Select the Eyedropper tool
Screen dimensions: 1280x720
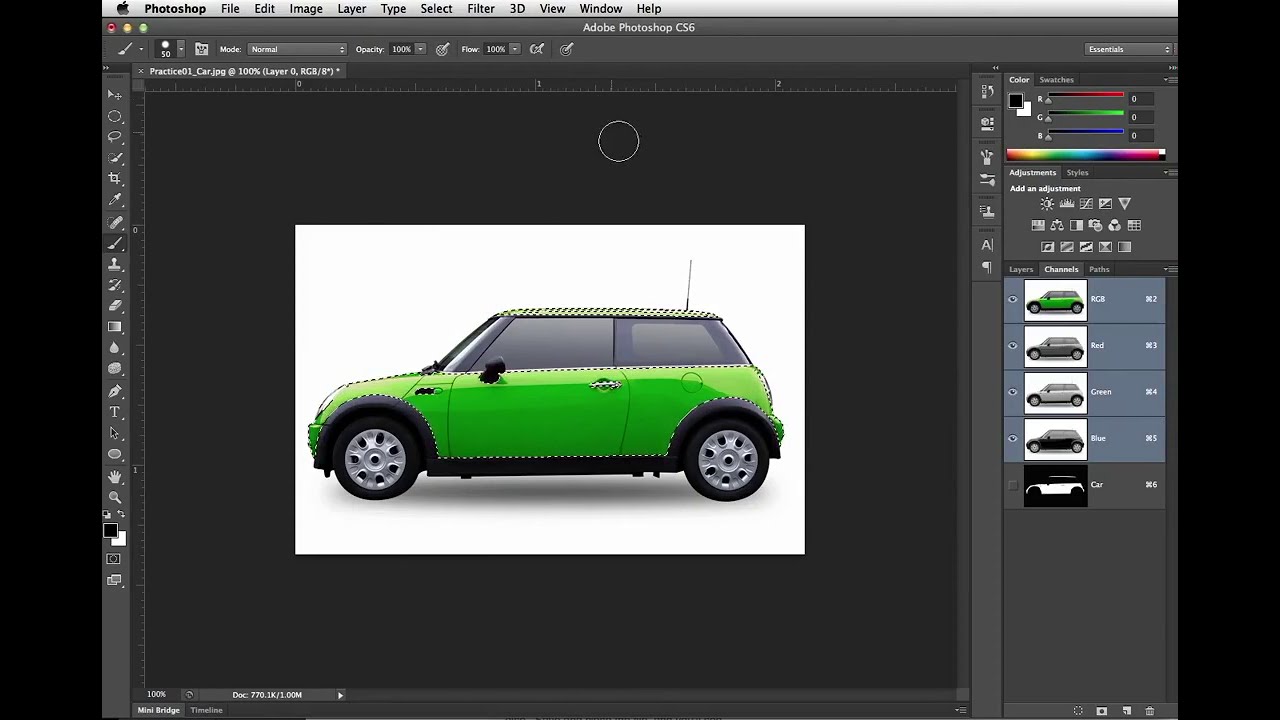tap(114, 200)
